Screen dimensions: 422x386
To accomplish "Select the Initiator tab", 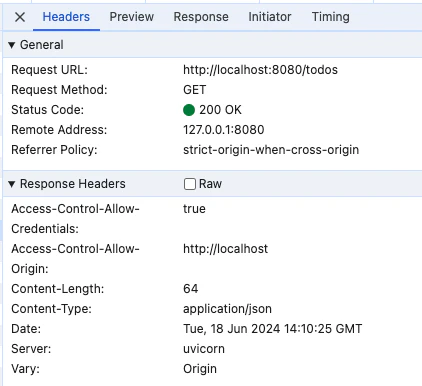I will pos(270,17).
